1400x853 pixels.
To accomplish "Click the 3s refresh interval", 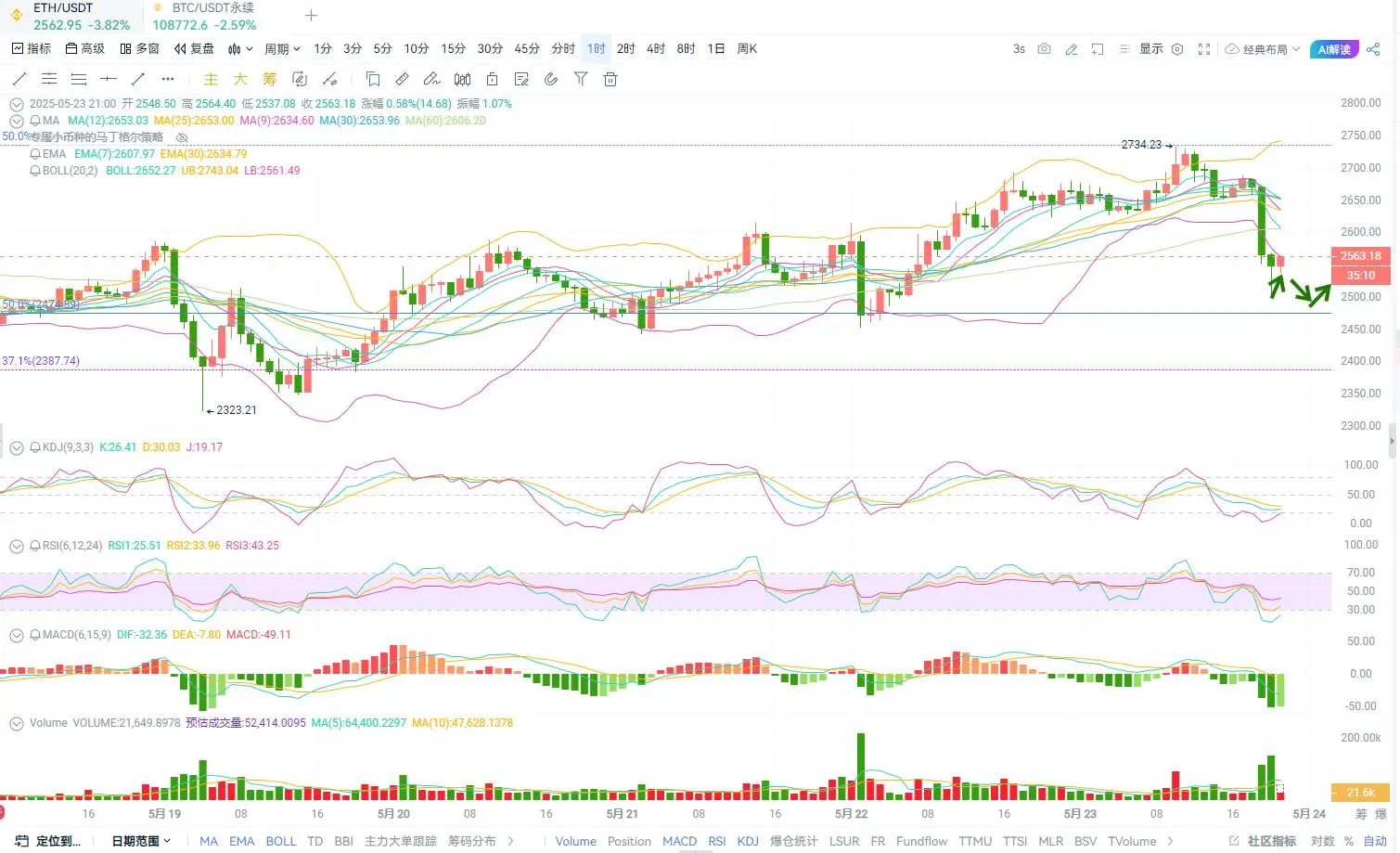I will [x=1019, y=49].
